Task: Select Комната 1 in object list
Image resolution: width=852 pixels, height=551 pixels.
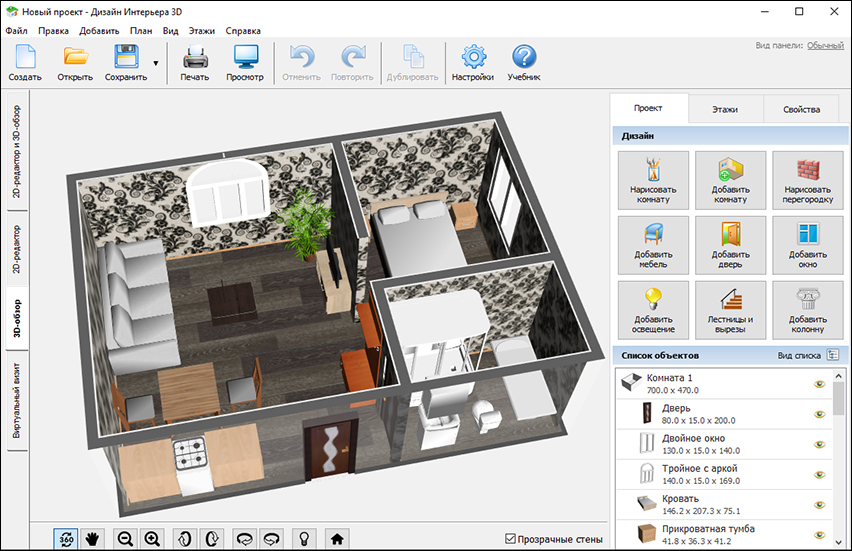Action: [x=724, y=384]
